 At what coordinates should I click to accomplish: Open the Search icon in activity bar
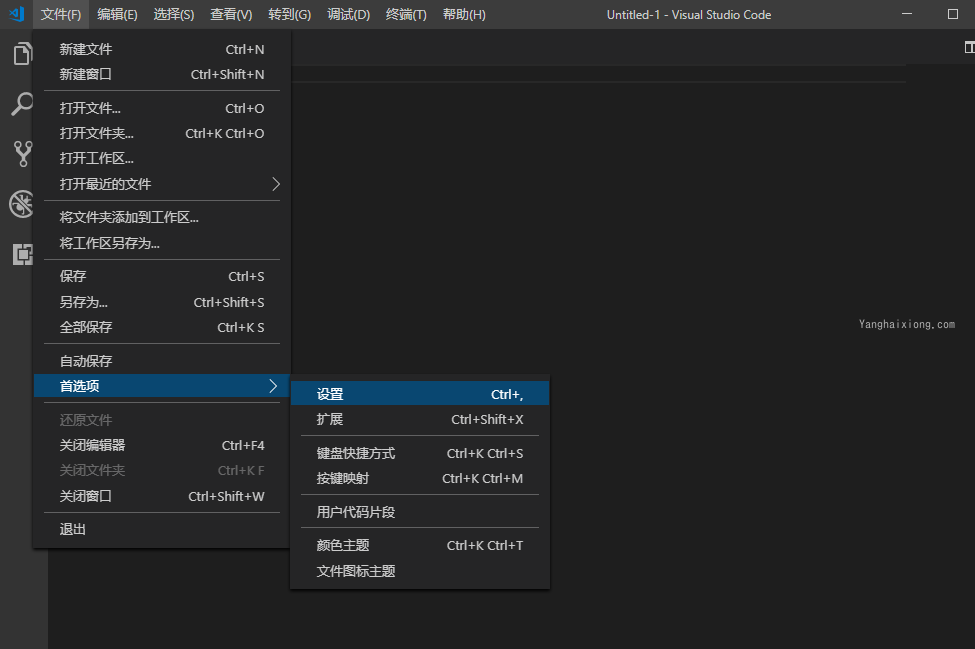[x=22, y=104]
